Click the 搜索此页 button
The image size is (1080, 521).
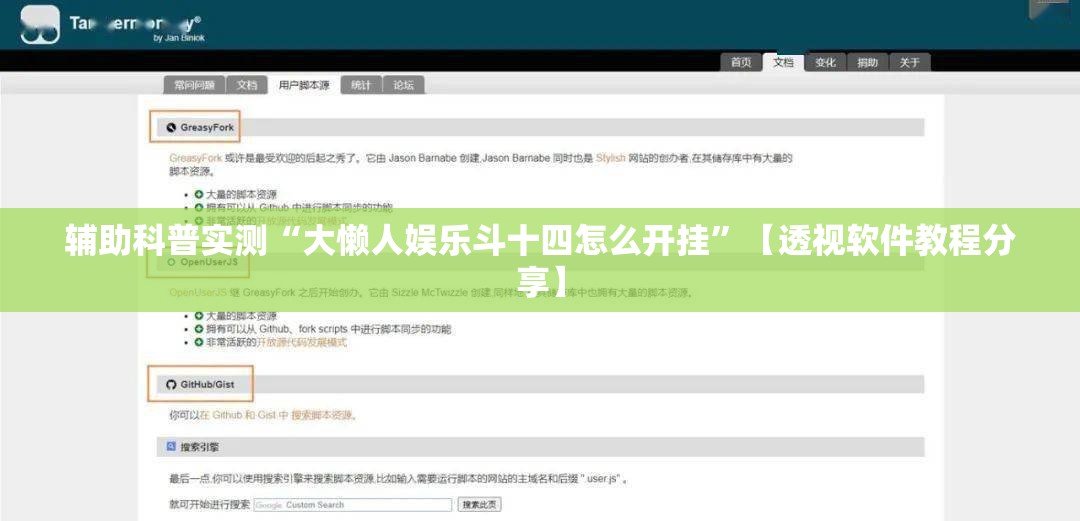tap(479, 504)
